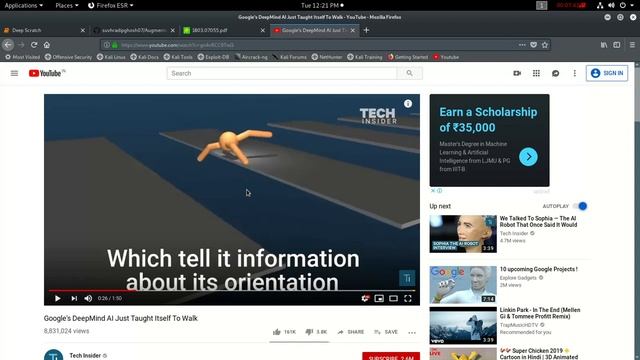Open the Linkin Park In The End title
The image size is (640, 360).
pyautogui.click(x=540, y=313)
